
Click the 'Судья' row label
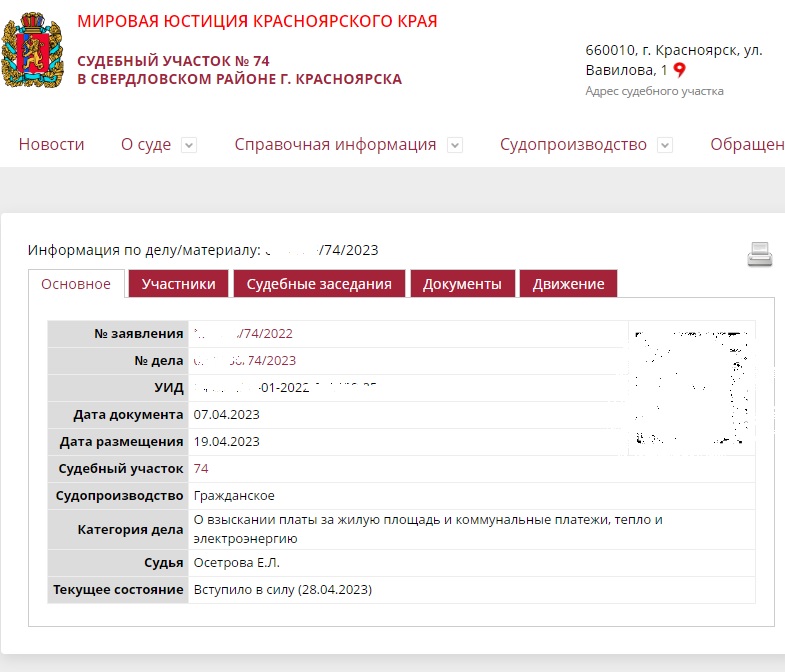pos(164,563)
